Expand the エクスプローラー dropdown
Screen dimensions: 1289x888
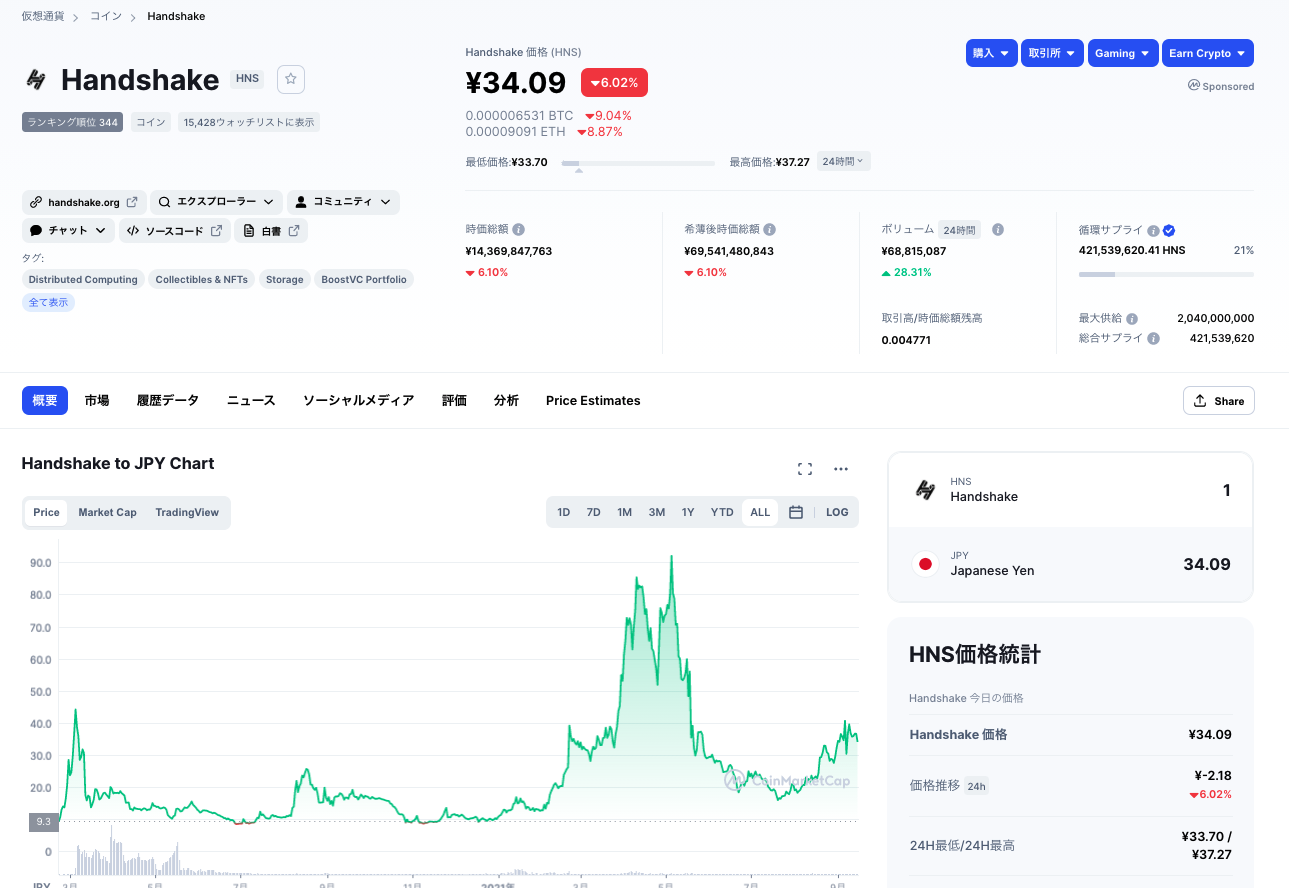click(x=217, y=202)
